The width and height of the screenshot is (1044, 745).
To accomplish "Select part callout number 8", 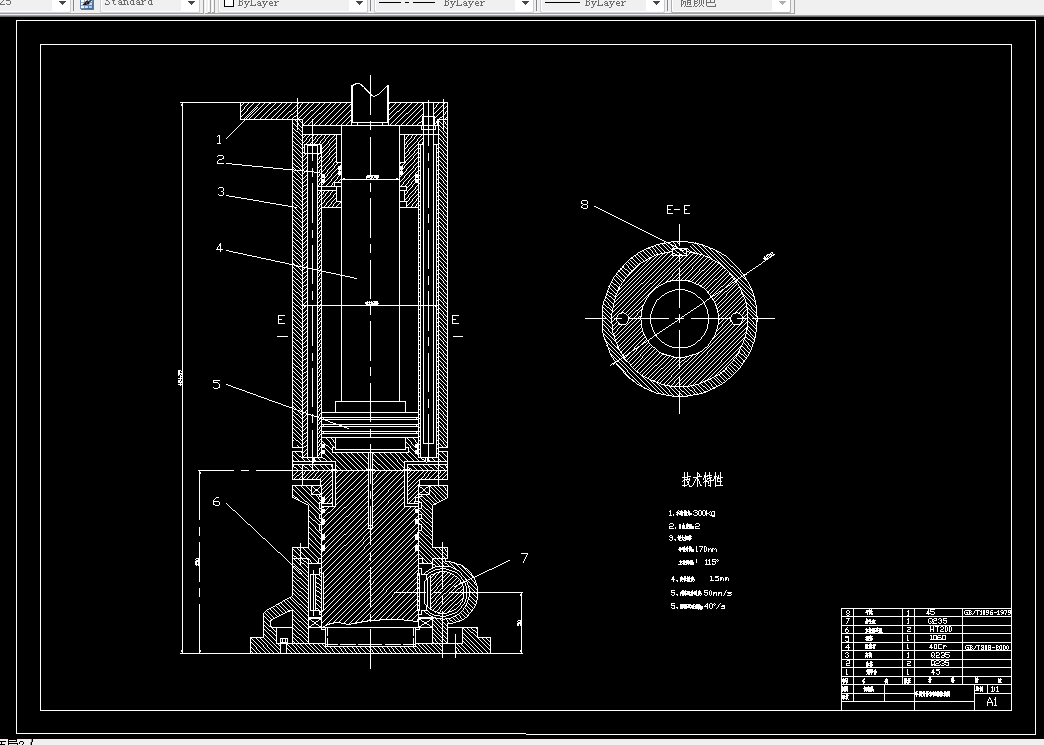I will (585, 204).
